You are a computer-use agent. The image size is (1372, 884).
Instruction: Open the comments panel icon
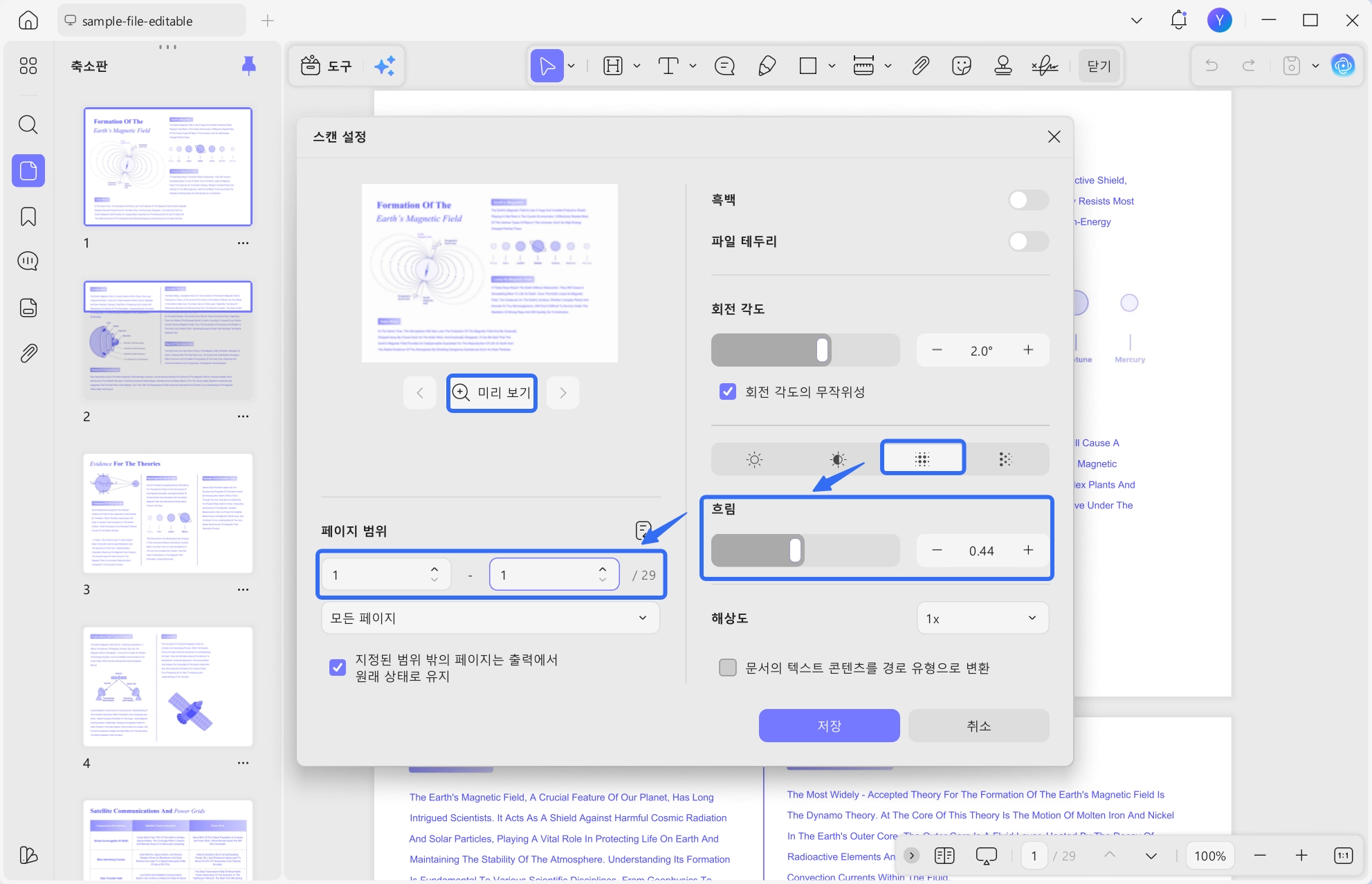click(28, 261)
